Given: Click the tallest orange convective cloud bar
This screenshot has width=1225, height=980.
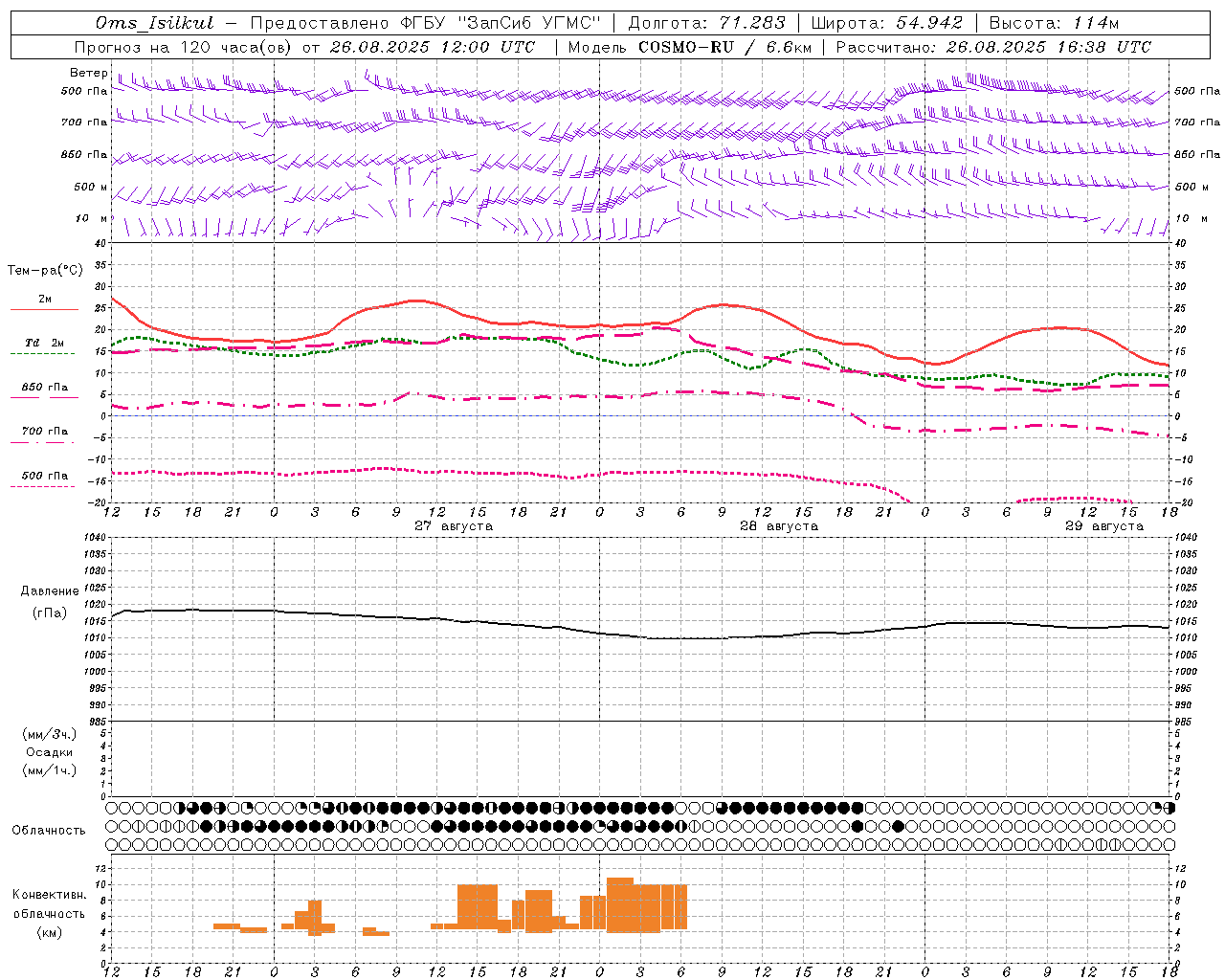Looking at the screenshot, I should point(620,905).
